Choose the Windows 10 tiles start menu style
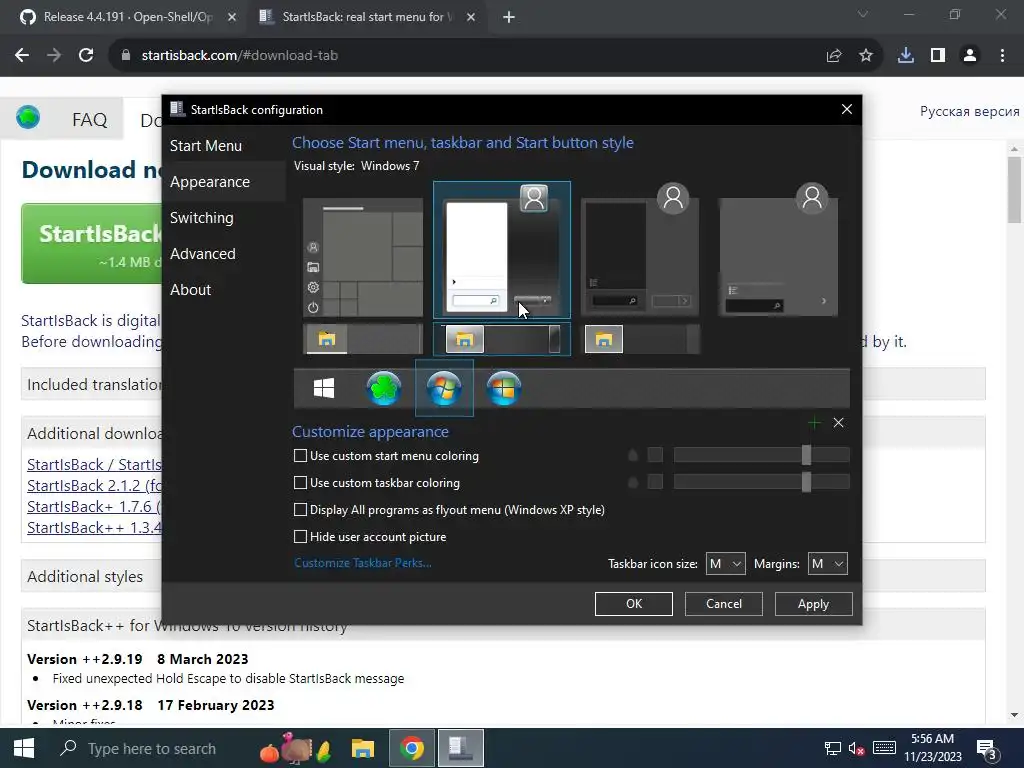 [363, 257]
